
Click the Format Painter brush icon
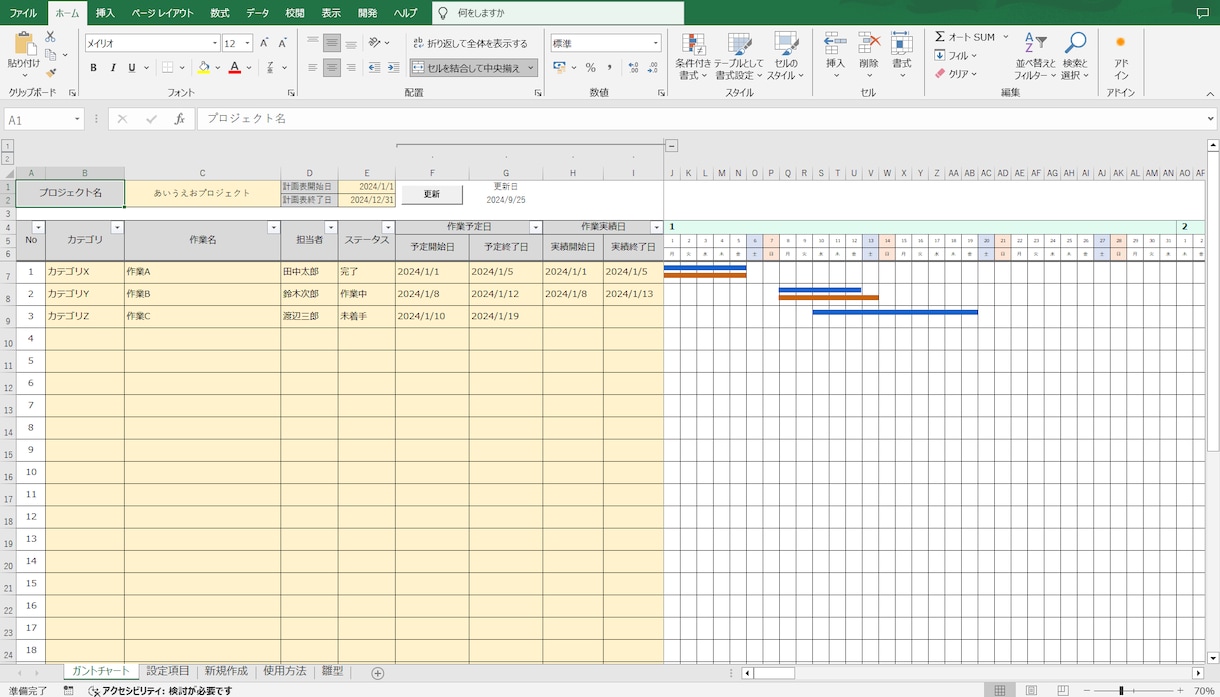[x=50, y=72]
